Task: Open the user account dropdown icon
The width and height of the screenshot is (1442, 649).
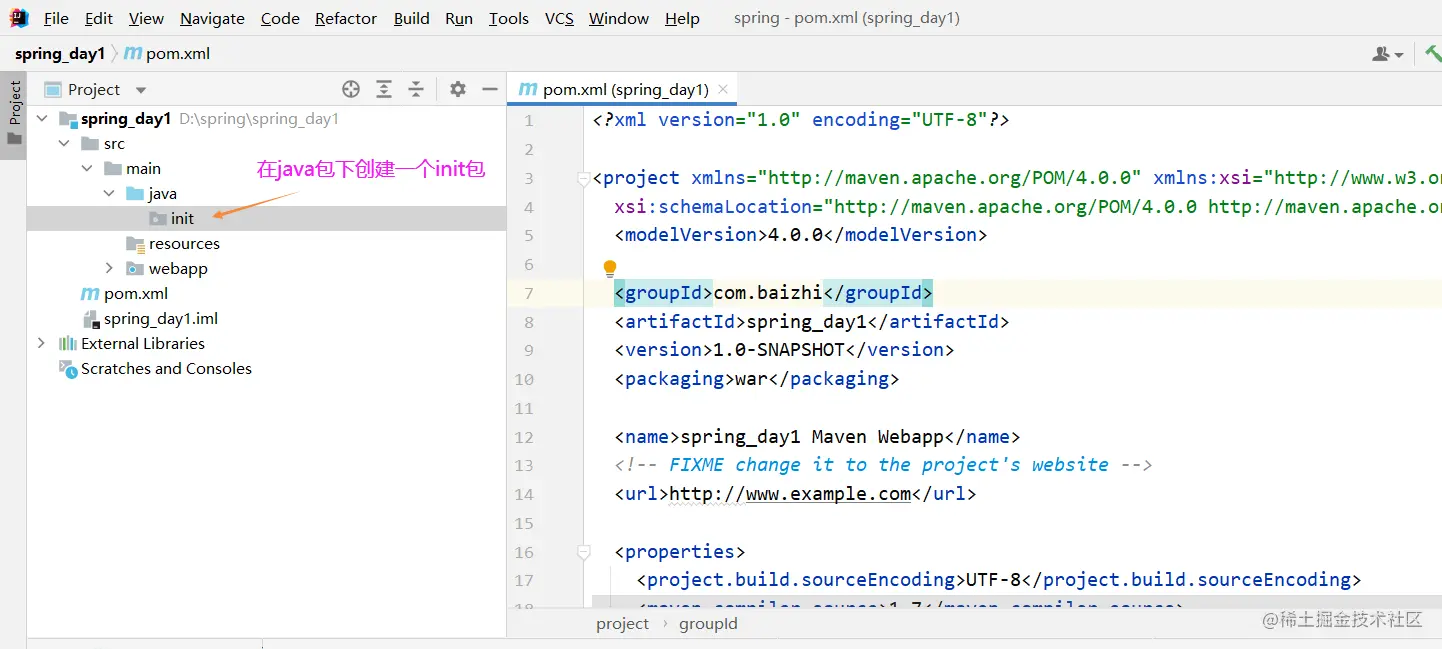Action: click(1388, 54)
